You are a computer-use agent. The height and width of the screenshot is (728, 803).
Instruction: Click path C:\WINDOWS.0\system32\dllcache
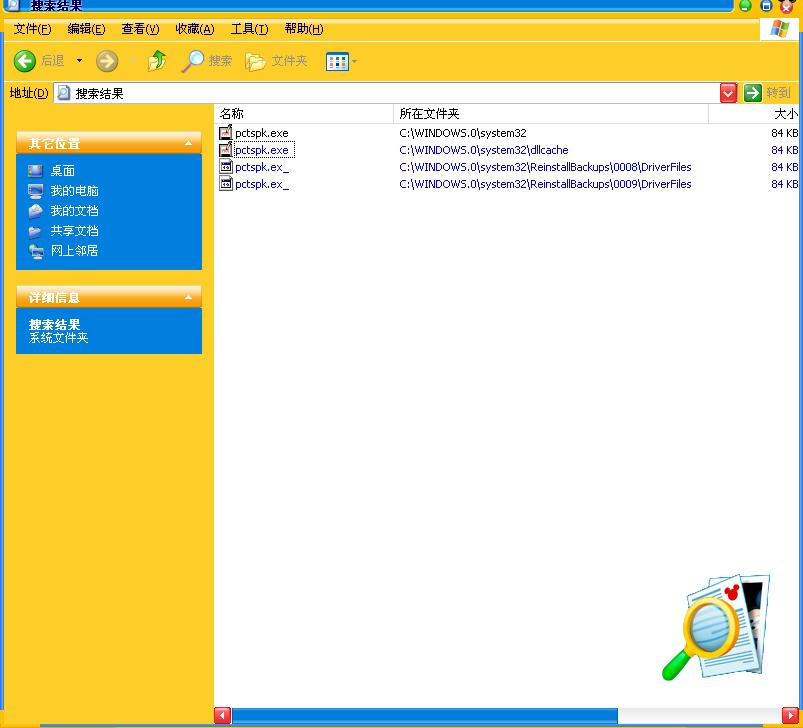[483, 150]
